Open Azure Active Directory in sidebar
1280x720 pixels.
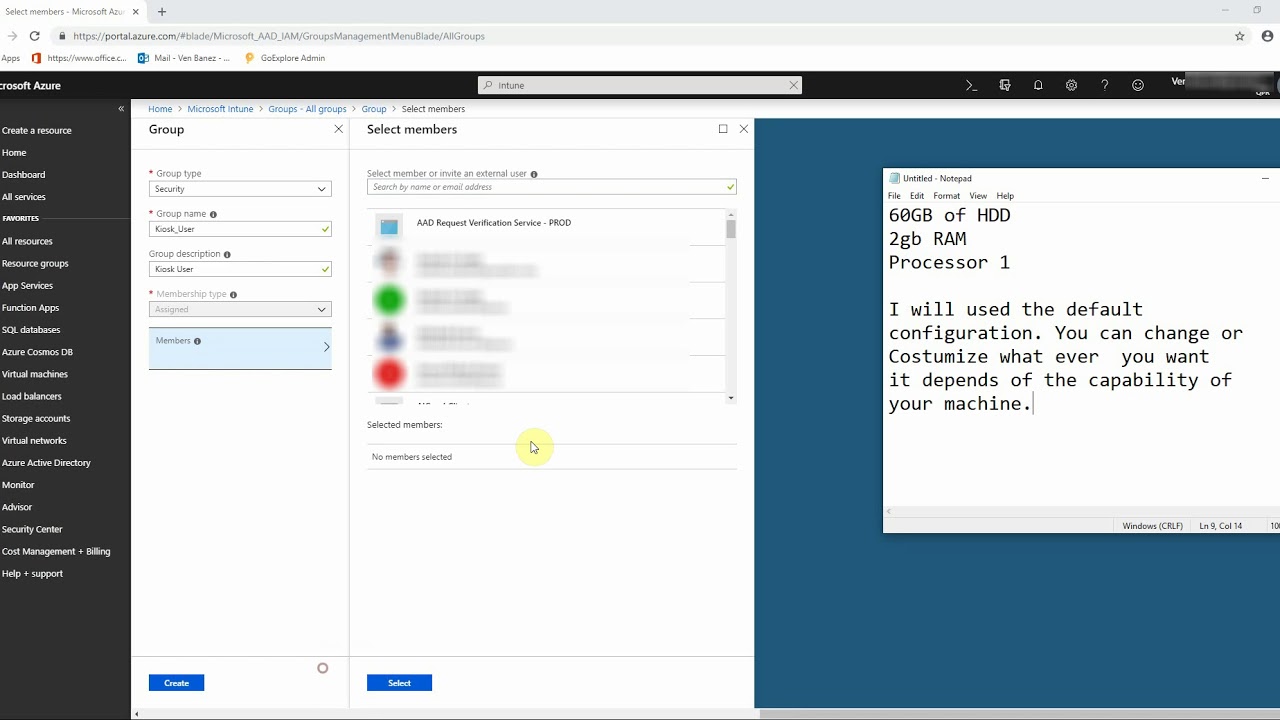coord(46,463)
